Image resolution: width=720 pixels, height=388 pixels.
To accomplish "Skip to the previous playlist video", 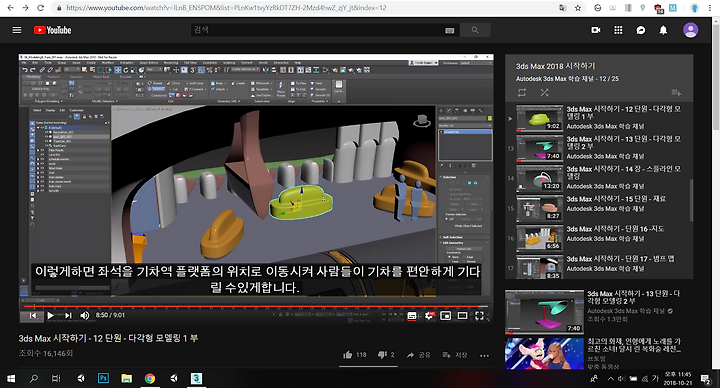I will pyautogui.click(x=33, y=315).
